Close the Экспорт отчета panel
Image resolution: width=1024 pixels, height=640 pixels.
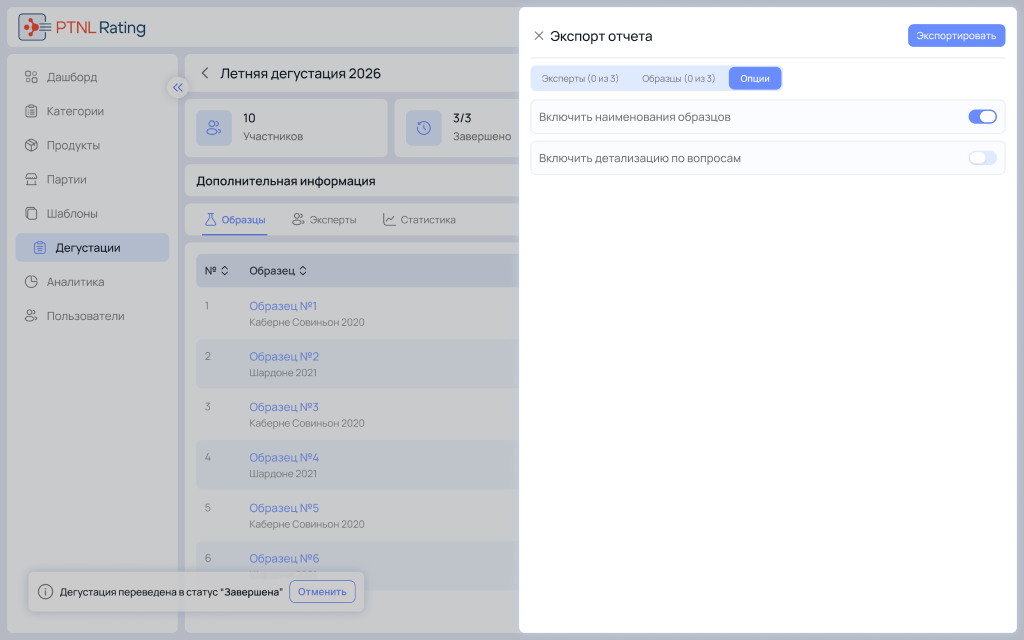point(539,36)
